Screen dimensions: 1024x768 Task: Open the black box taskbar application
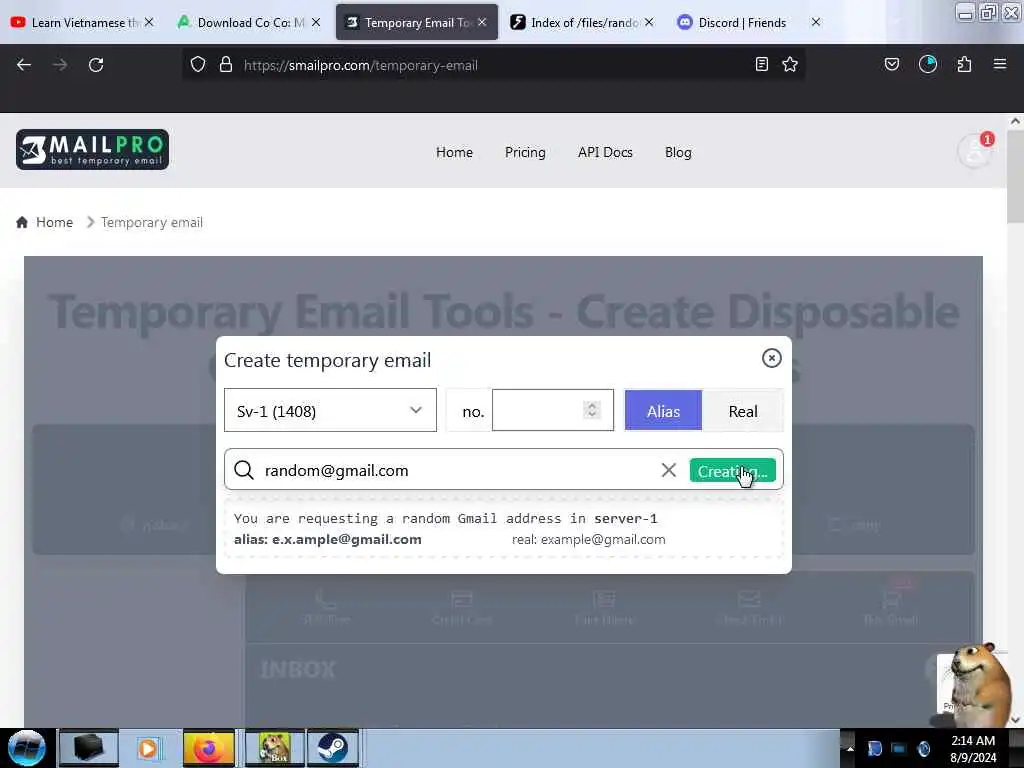pos(89,748)
